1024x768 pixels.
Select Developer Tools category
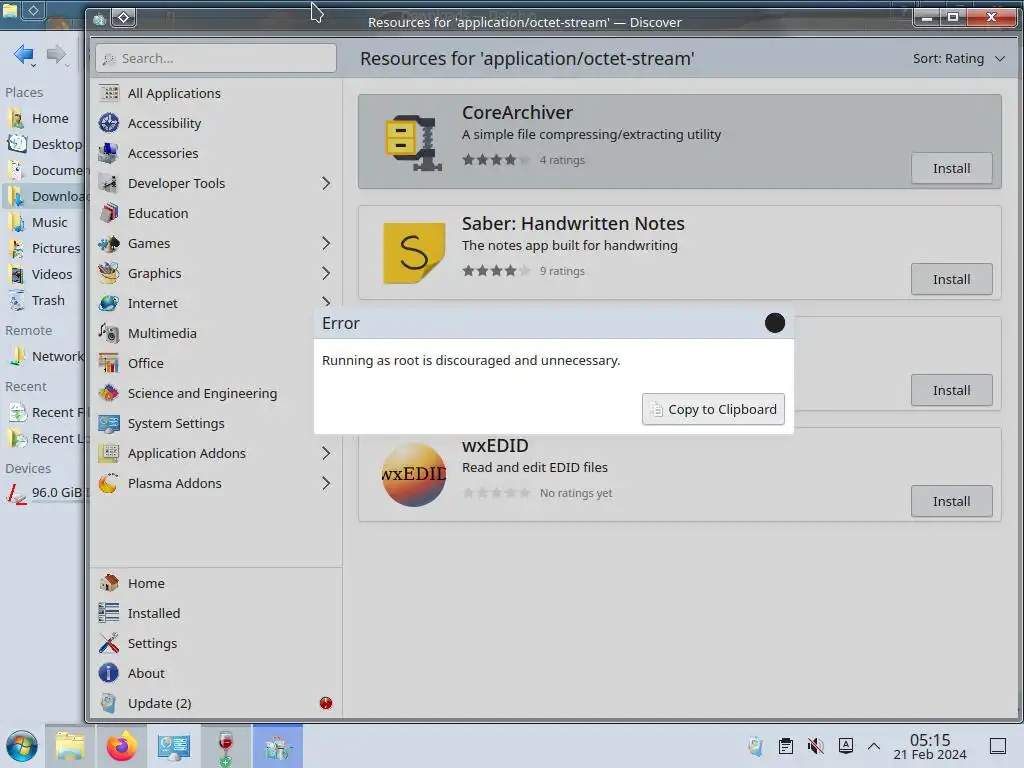(x=216, y=184)
